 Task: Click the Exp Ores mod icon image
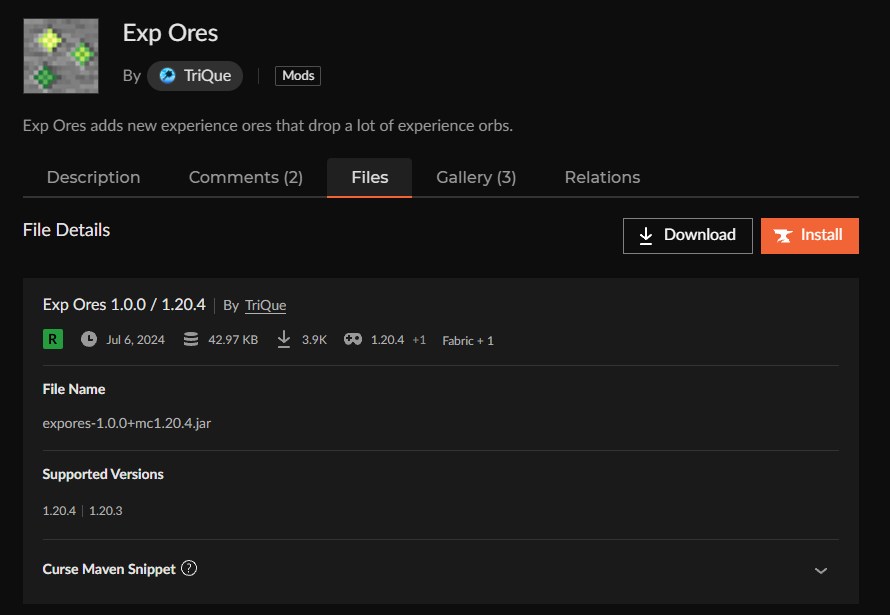tap(60, 55)
